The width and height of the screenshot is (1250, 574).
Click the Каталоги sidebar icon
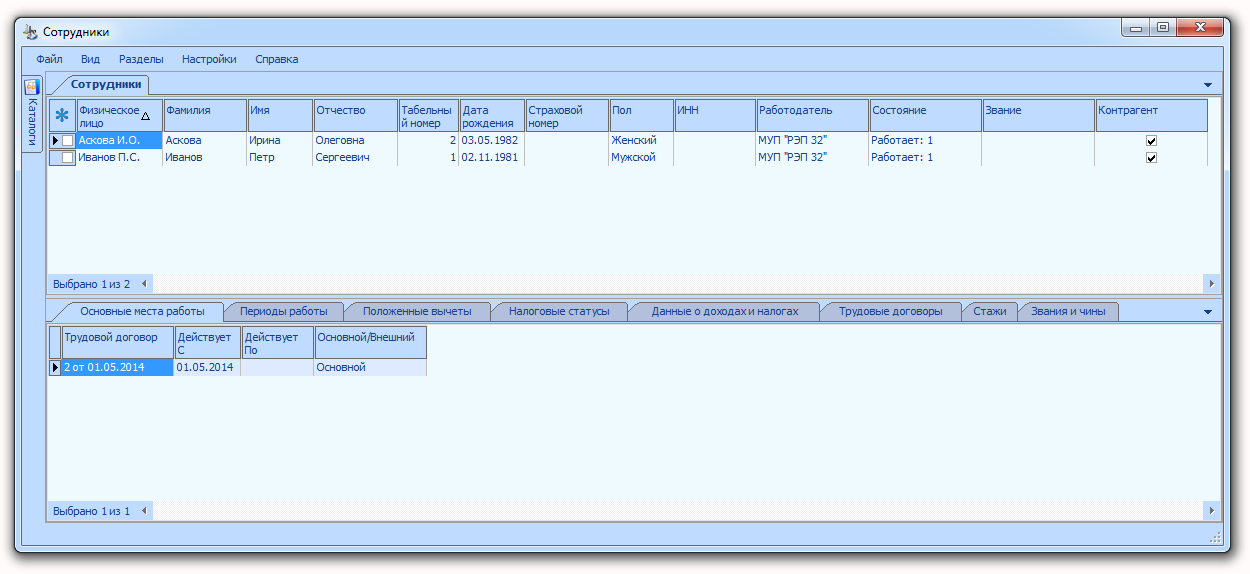[32, 87]
